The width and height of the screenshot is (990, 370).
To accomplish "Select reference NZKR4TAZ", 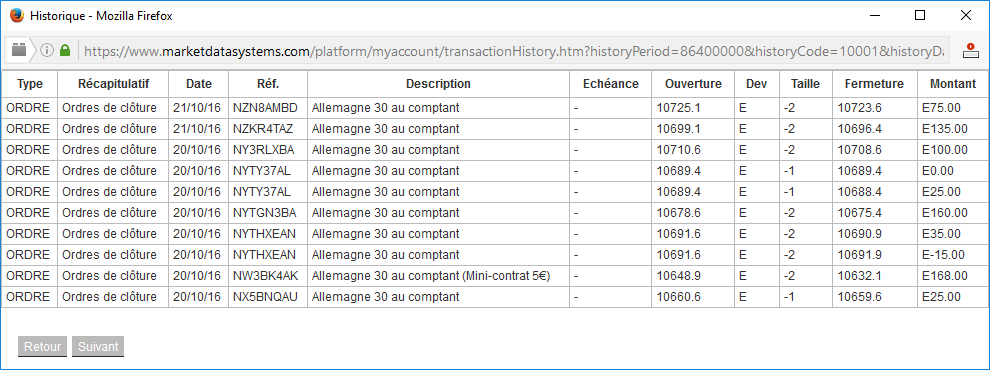I will 263,129.
